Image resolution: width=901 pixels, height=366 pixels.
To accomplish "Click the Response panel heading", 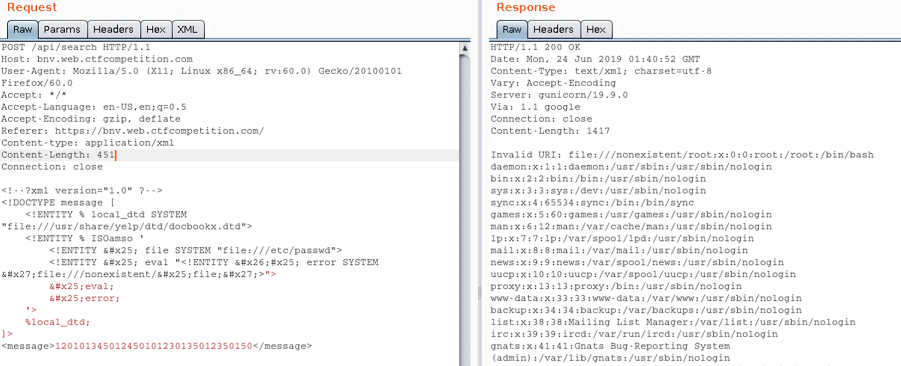I will pos(526,7).
